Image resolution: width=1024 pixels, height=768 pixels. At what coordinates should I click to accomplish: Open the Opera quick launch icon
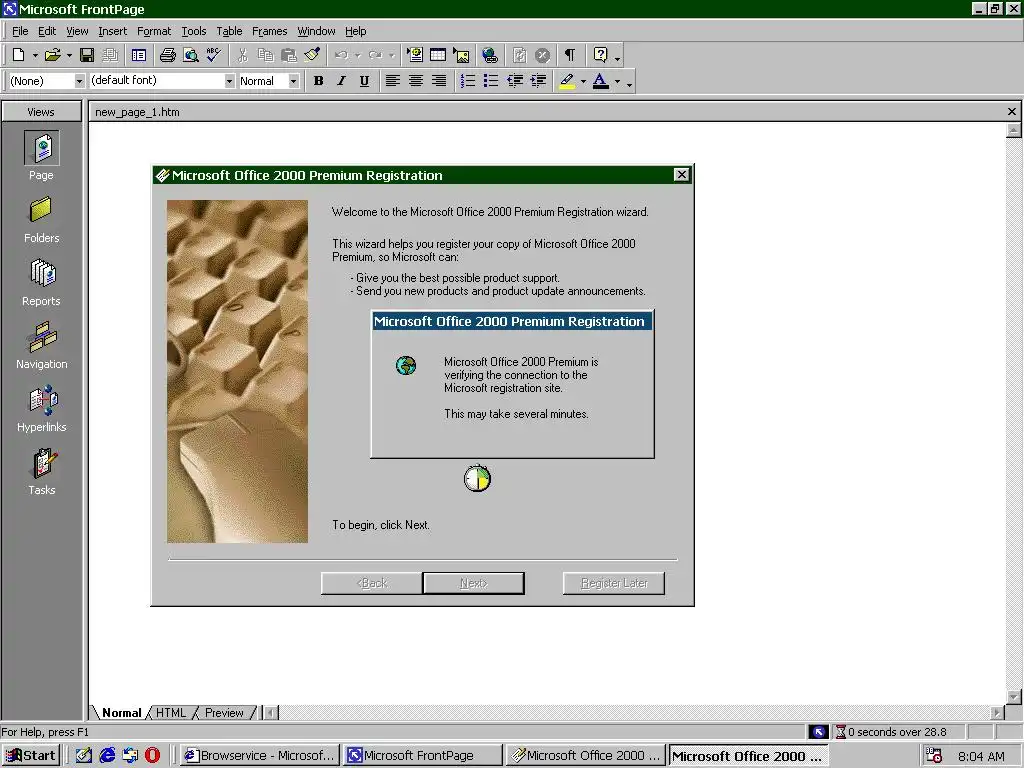152,756
